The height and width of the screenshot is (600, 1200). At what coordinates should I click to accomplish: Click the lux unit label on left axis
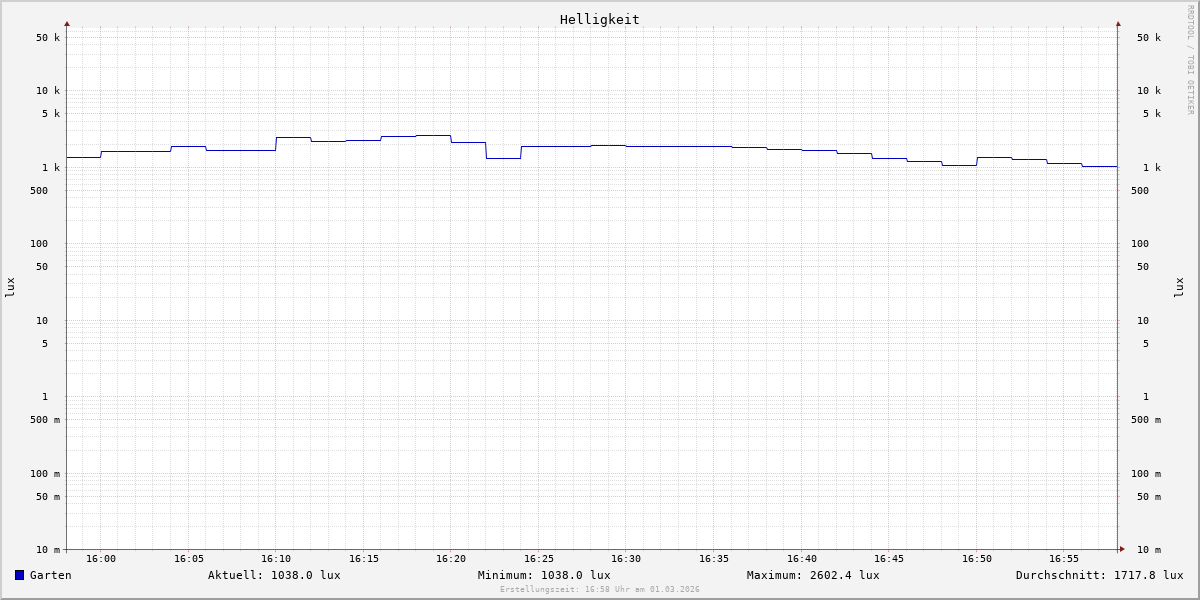click(x=10, y=288)
